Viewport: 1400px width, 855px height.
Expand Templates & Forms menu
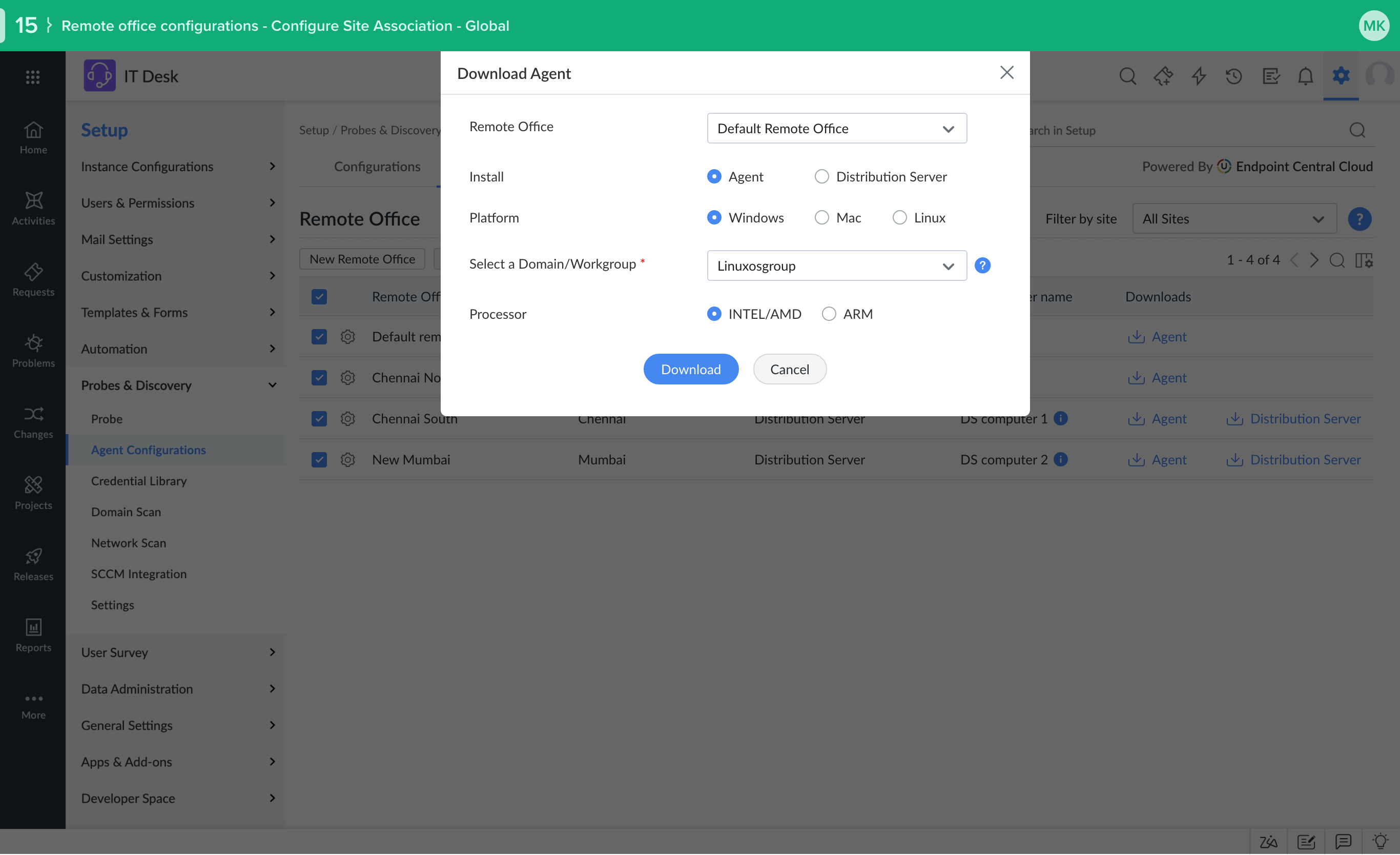pos(177,312)
